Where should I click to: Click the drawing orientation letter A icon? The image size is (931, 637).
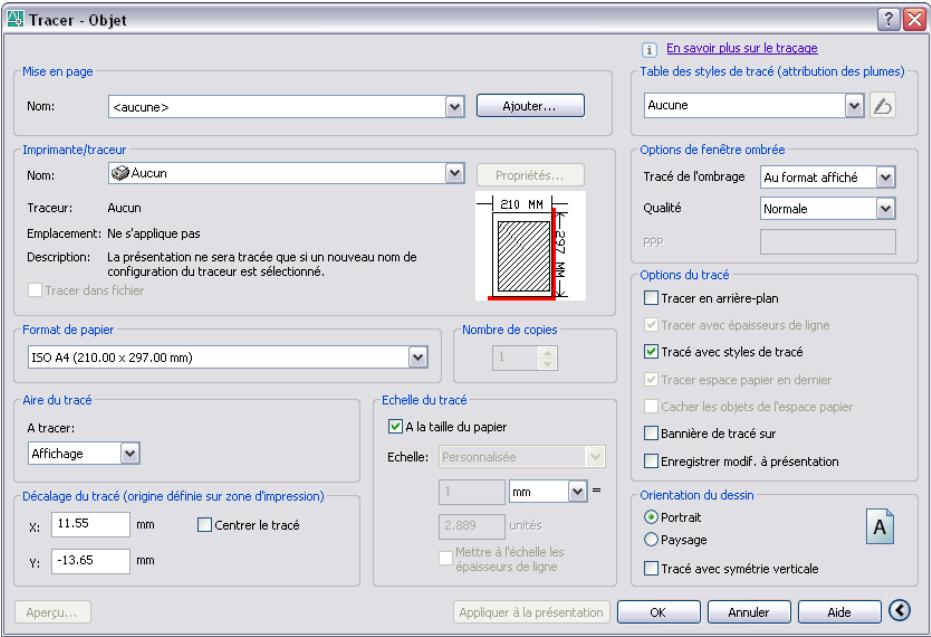tap(879, 527)
